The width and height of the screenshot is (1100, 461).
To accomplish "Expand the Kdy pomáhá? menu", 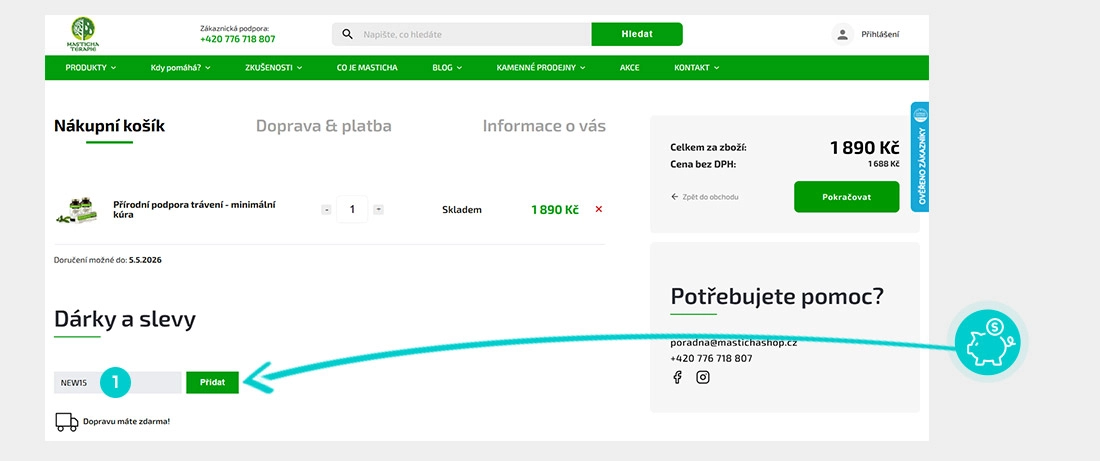I will (x=180, y=68).
